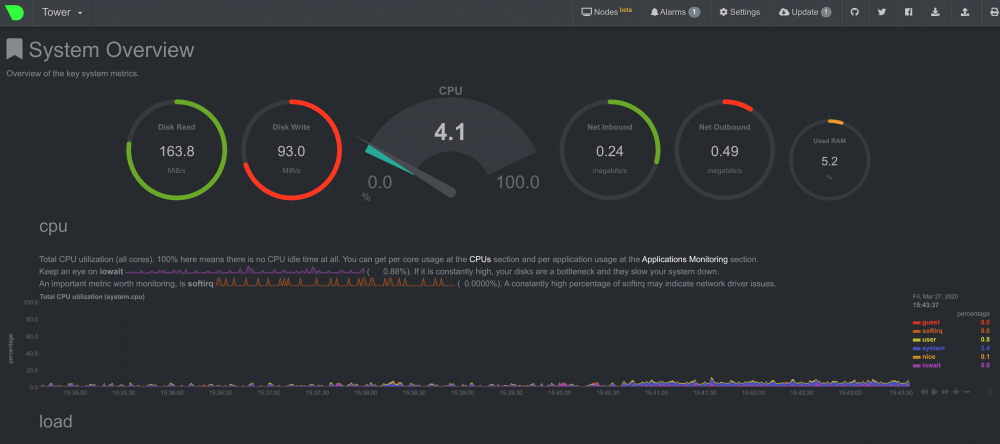Follow the Applications Monitoring link

(x=684, y=260)
